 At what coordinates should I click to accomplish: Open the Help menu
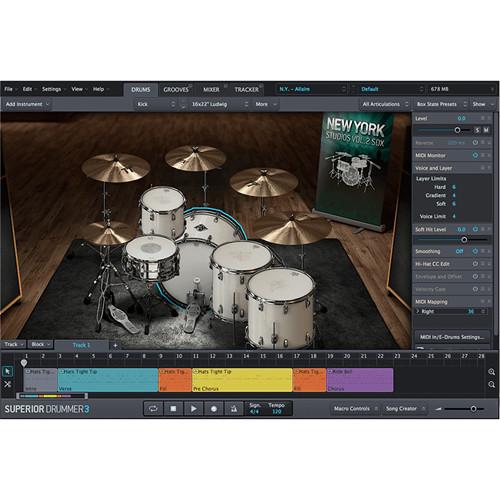point(100,89)
